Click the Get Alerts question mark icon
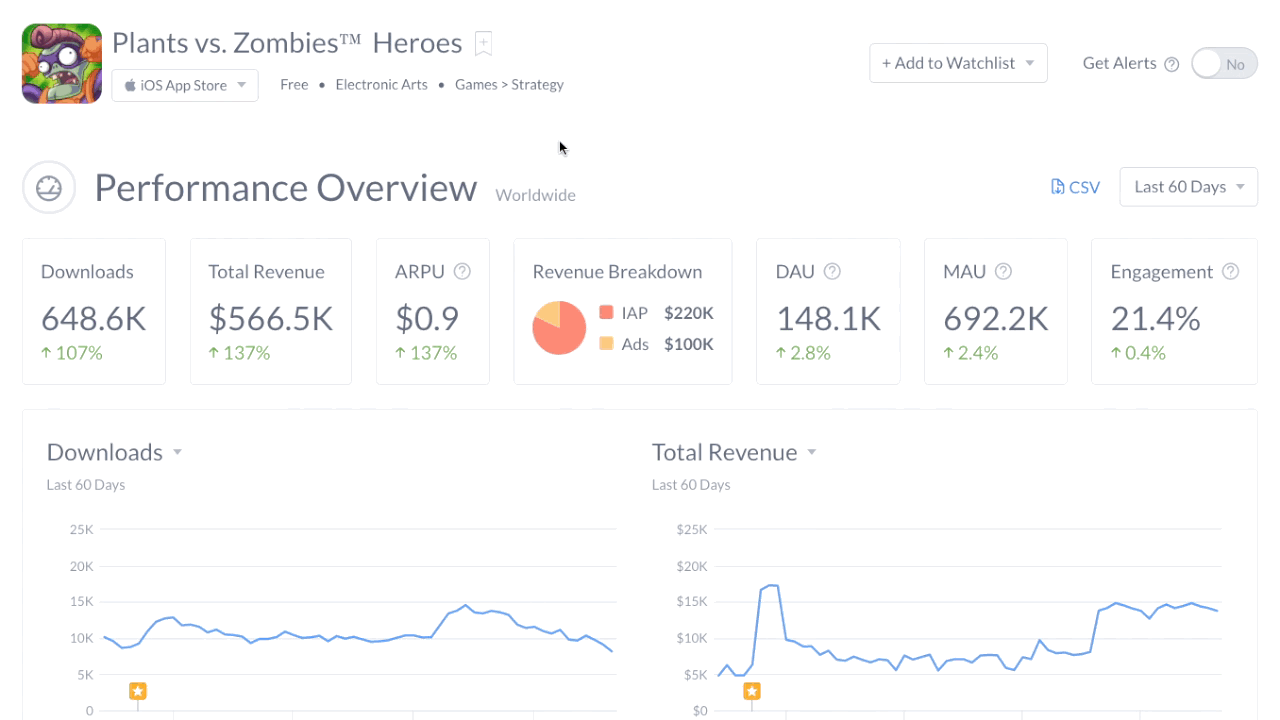 1170,63
